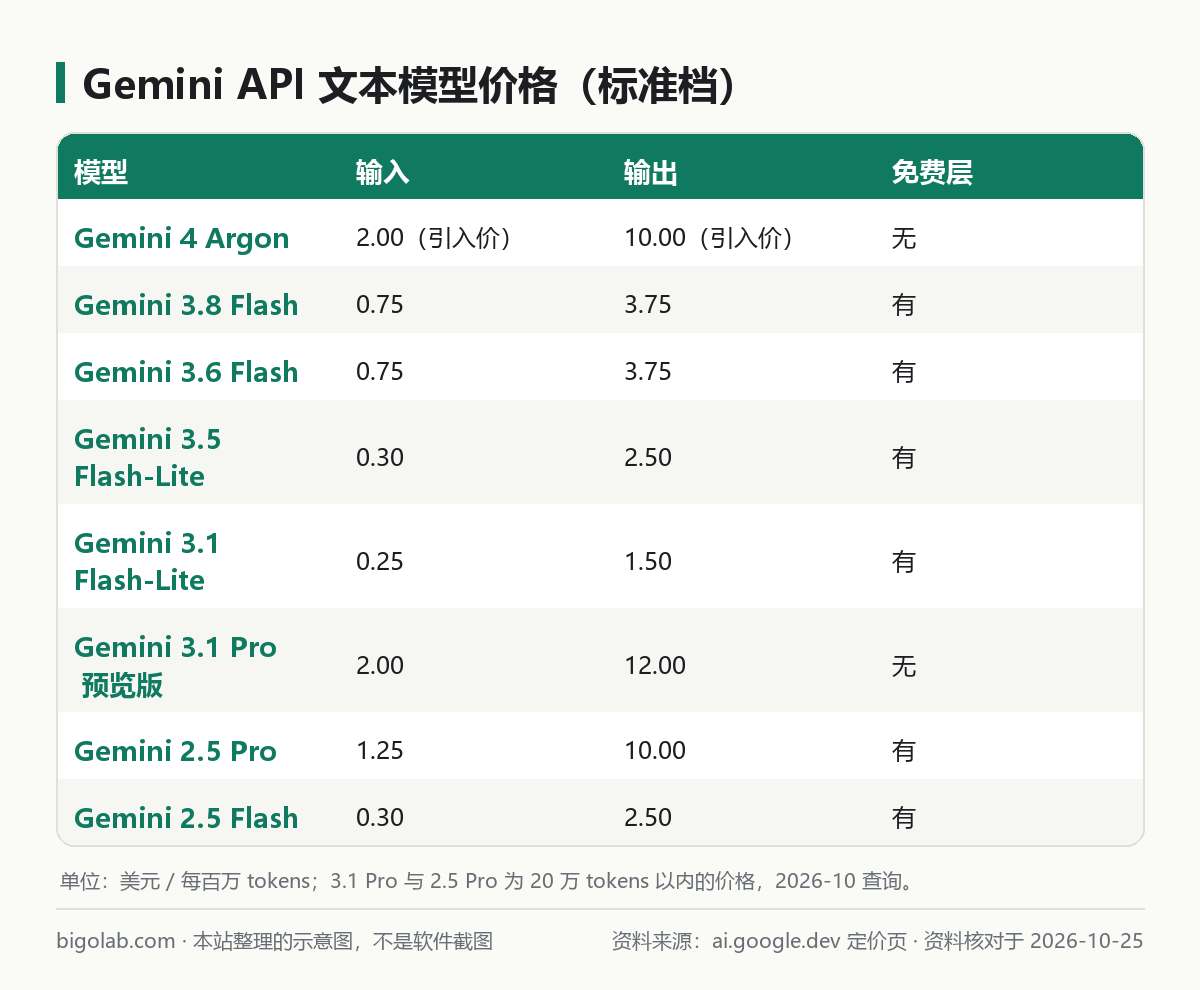Select the "Gemini 3.1 Pro 预览版" model name
Screen dimensions: 1200x990
coord(175,665)
